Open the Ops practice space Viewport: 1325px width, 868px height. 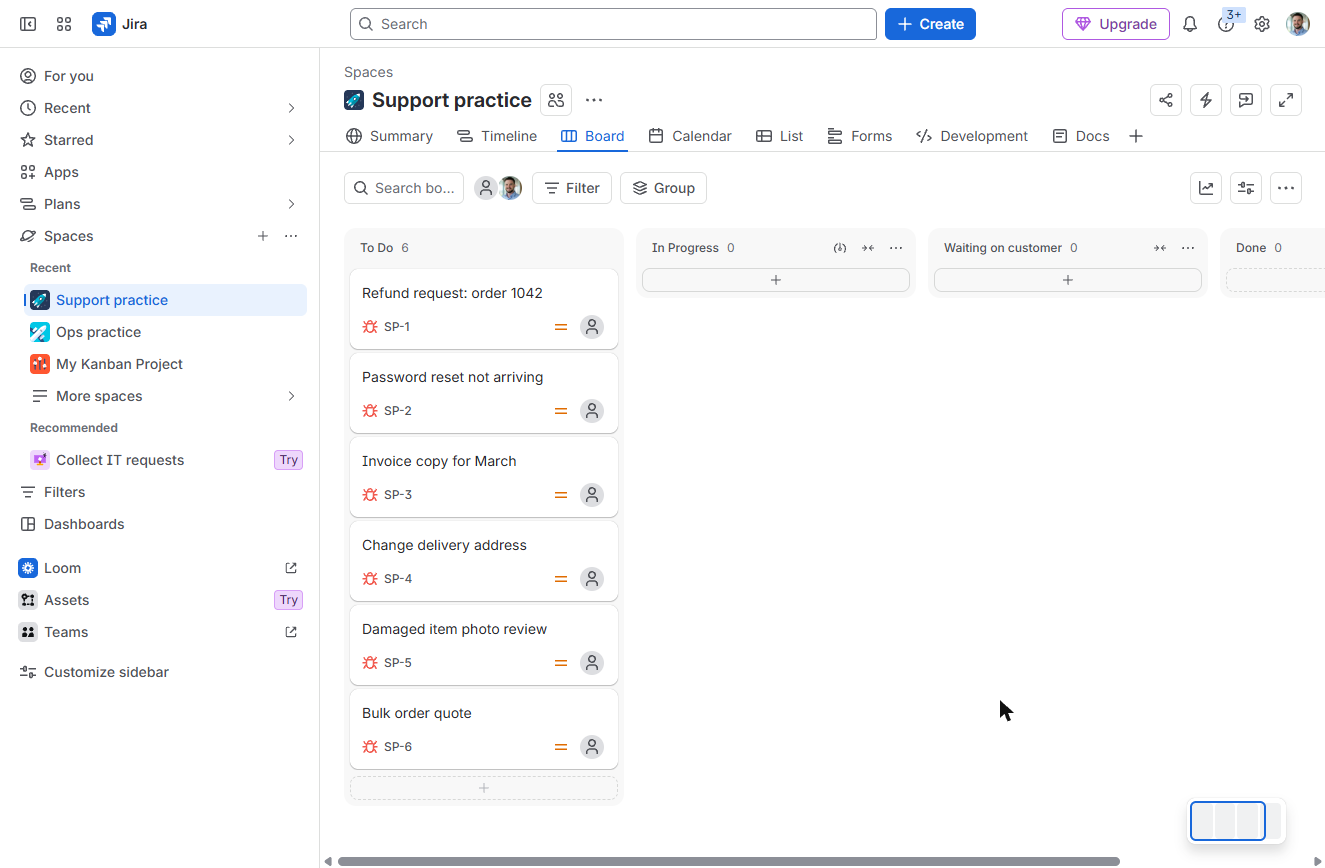point(165,332)
